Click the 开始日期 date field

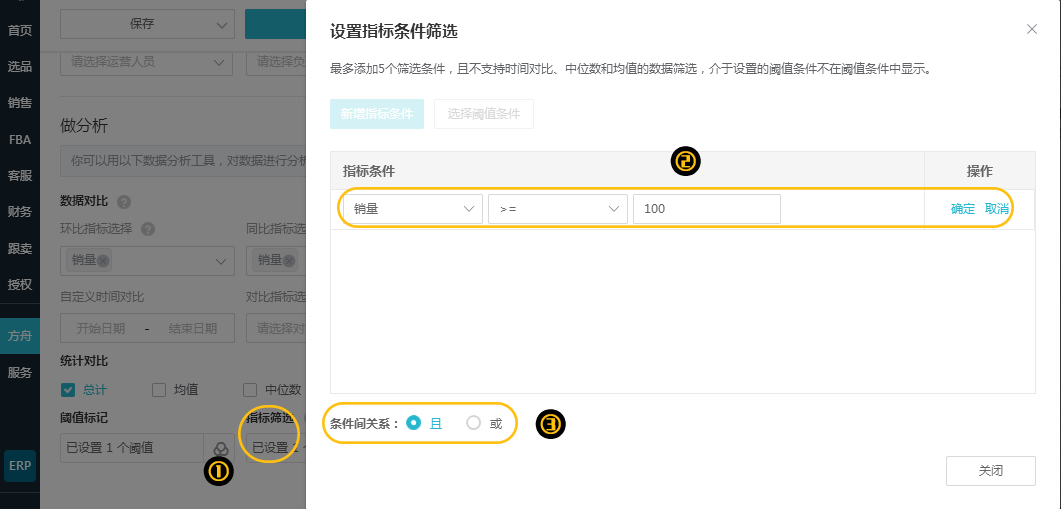(x=101, y=328)
